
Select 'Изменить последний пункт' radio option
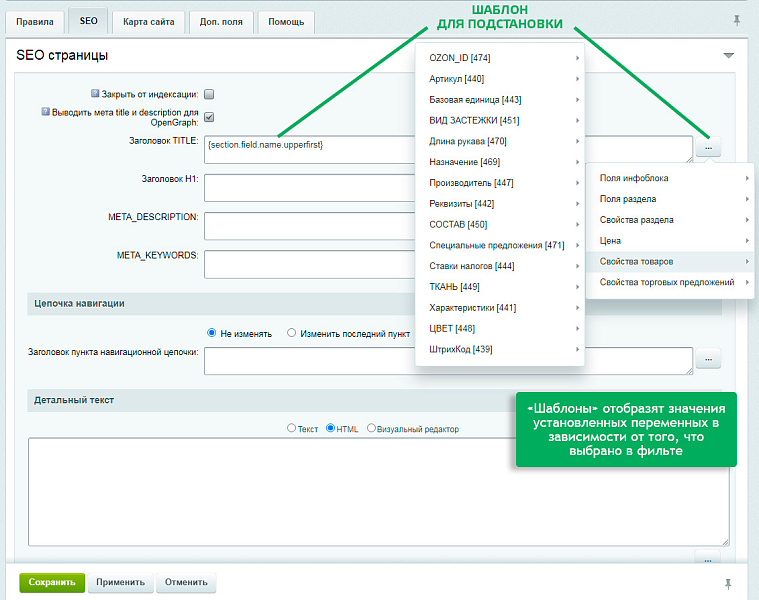point(291,333)
